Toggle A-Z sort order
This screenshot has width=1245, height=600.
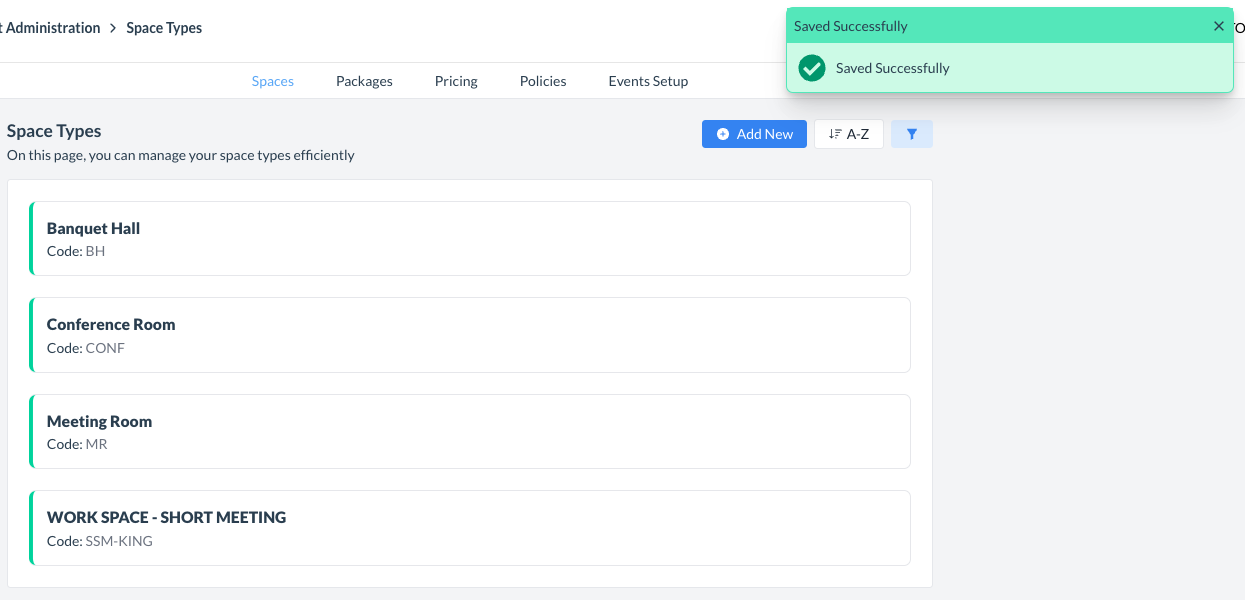click(849, 134)
